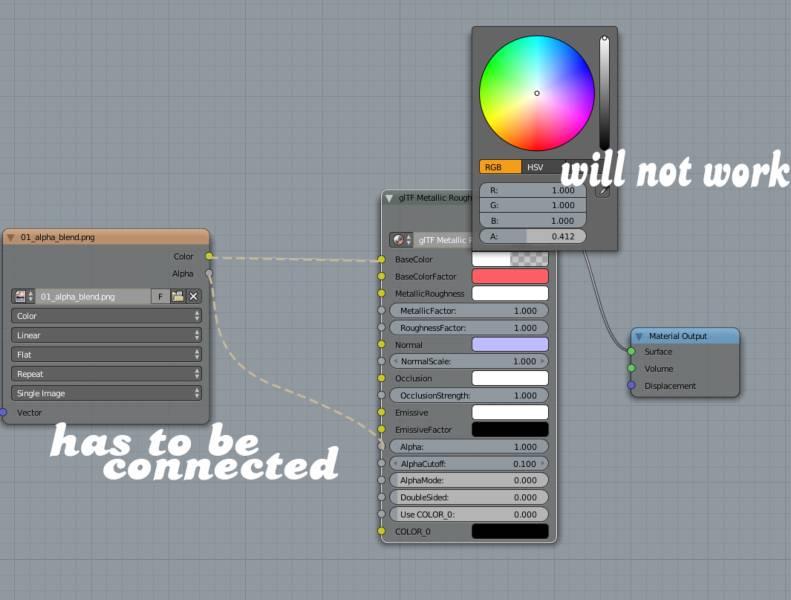Click the red BaseColorFactor swatch
The height and width of the screenshot is (600, 791).
(510, 277)
